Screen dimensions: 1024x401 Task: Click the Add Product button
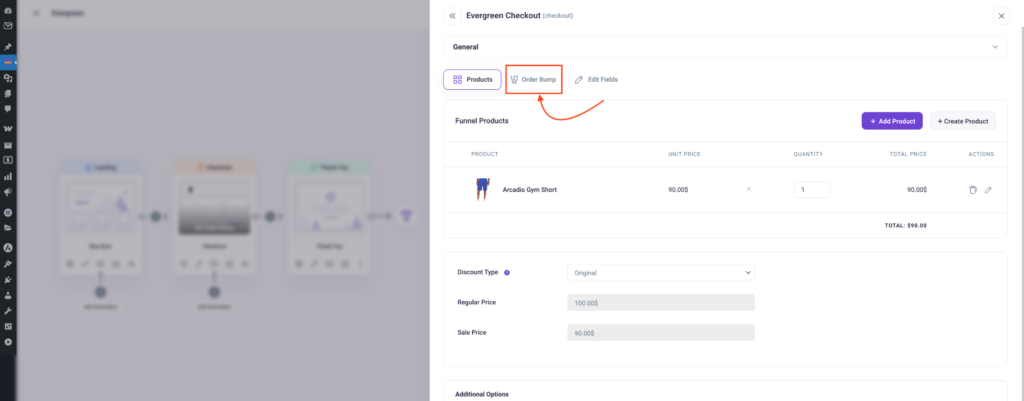click(891, 121)
